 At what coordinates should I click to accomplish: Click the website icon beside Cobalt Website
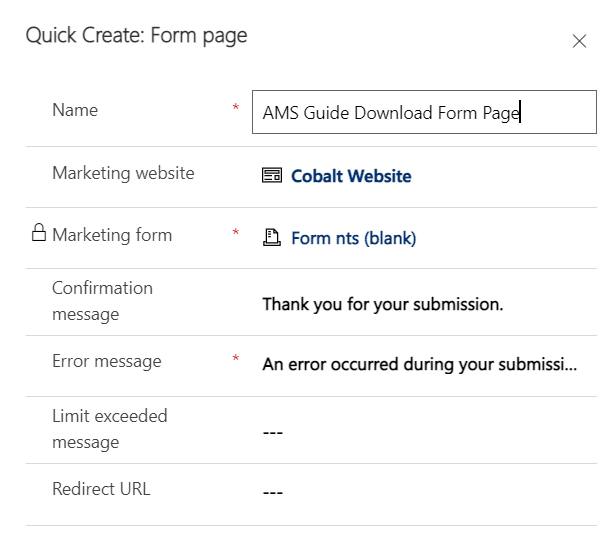point(271,176)
